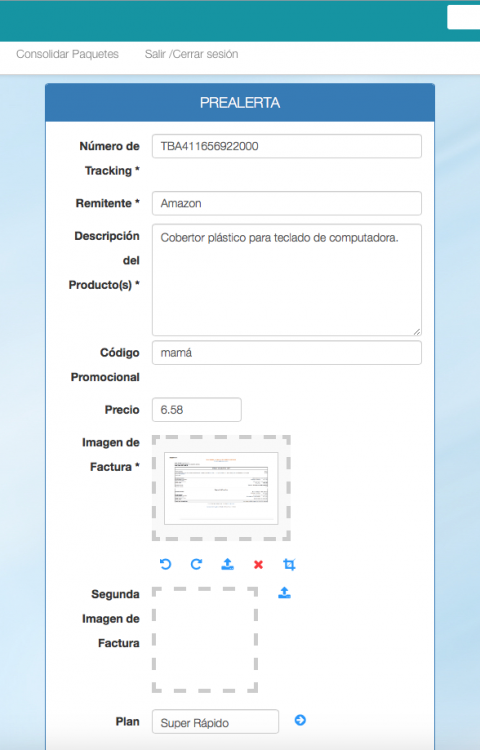This screenshot has width=480, height=750.
Task: Click the PREALERTA panel header
Action: pos(240,103)
